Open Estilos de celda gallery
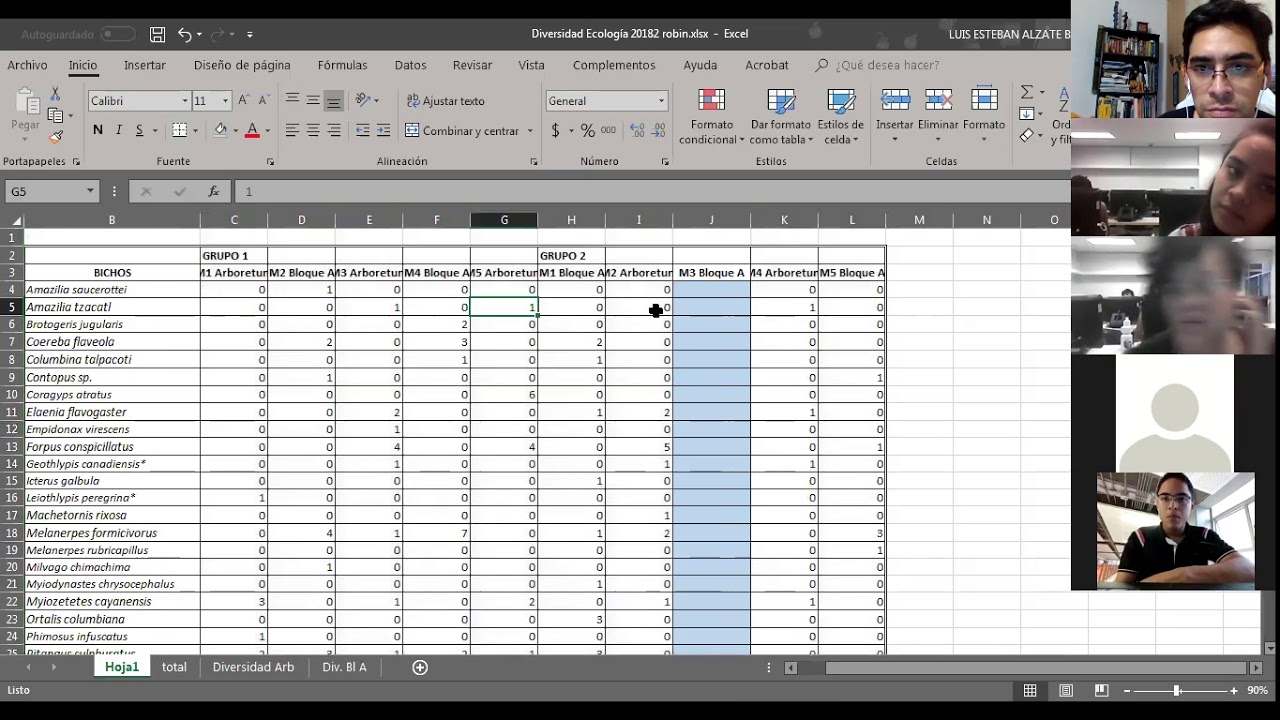 (x=841, y=117)
